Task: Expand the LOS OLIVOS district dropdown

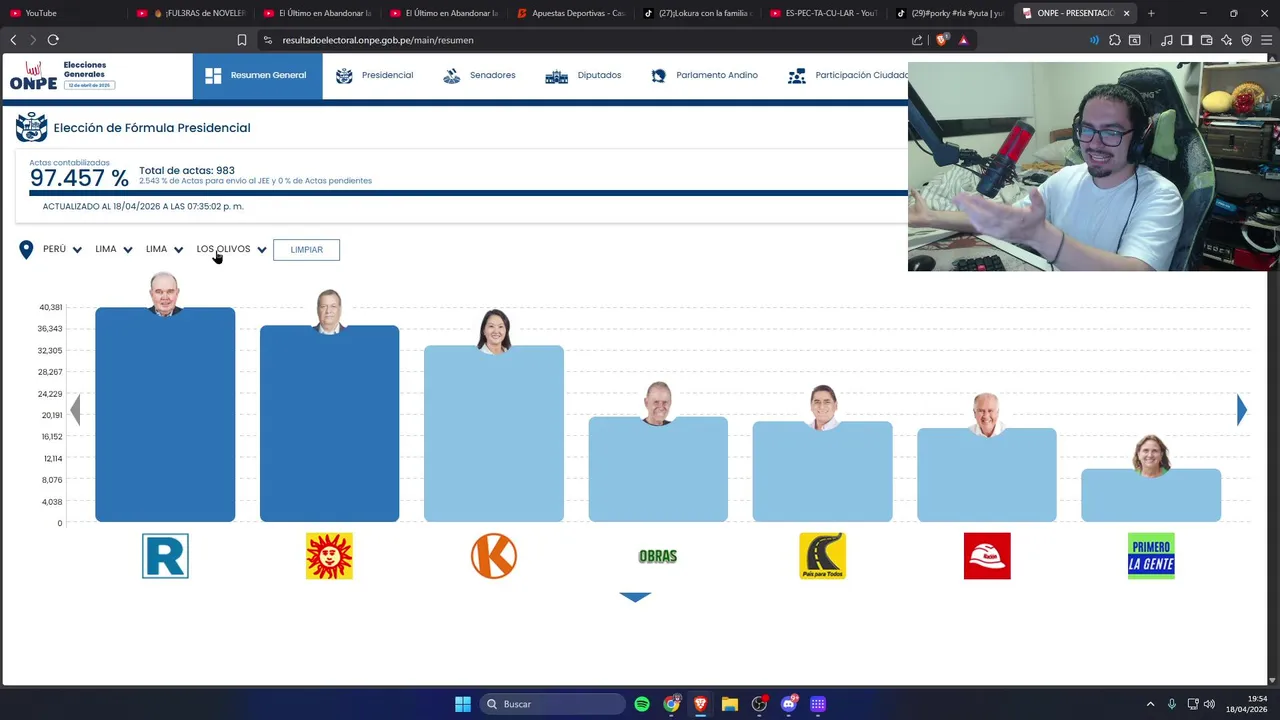Action: [232, 249]
